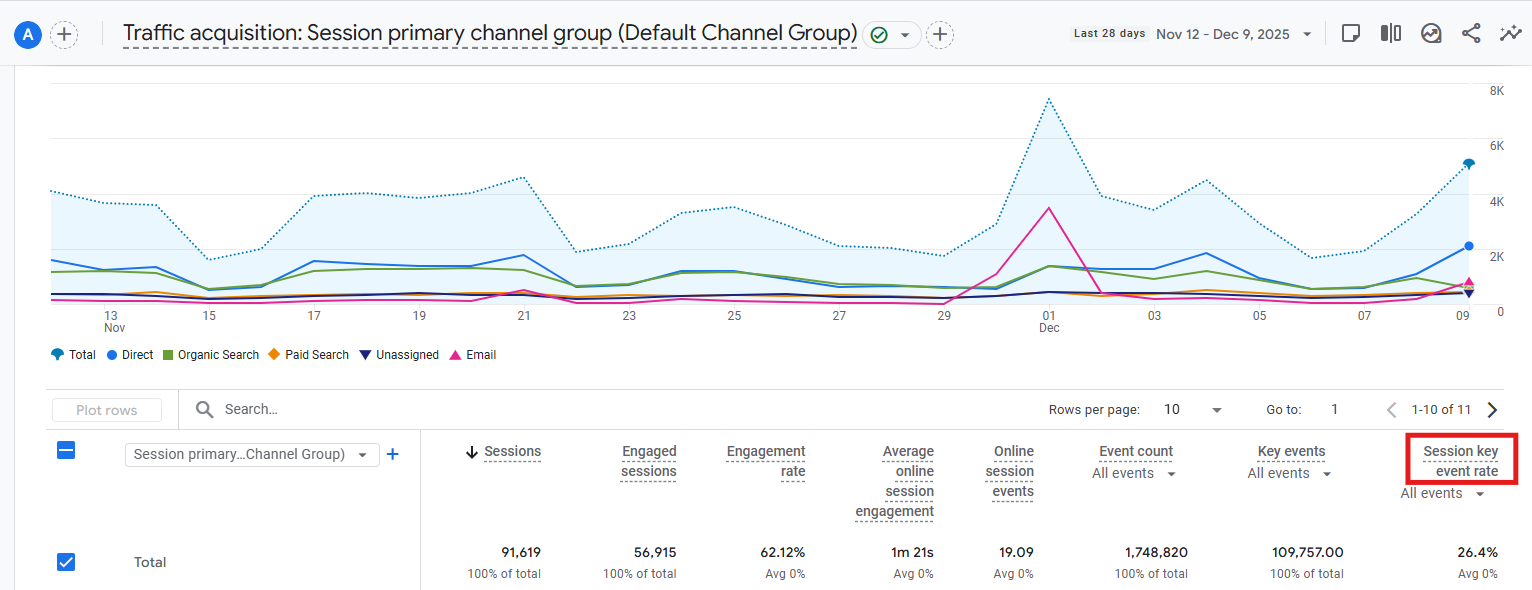Click the blue 'A' segment avatar
The image size is (1532, 590).
click(x=27, y=35)
